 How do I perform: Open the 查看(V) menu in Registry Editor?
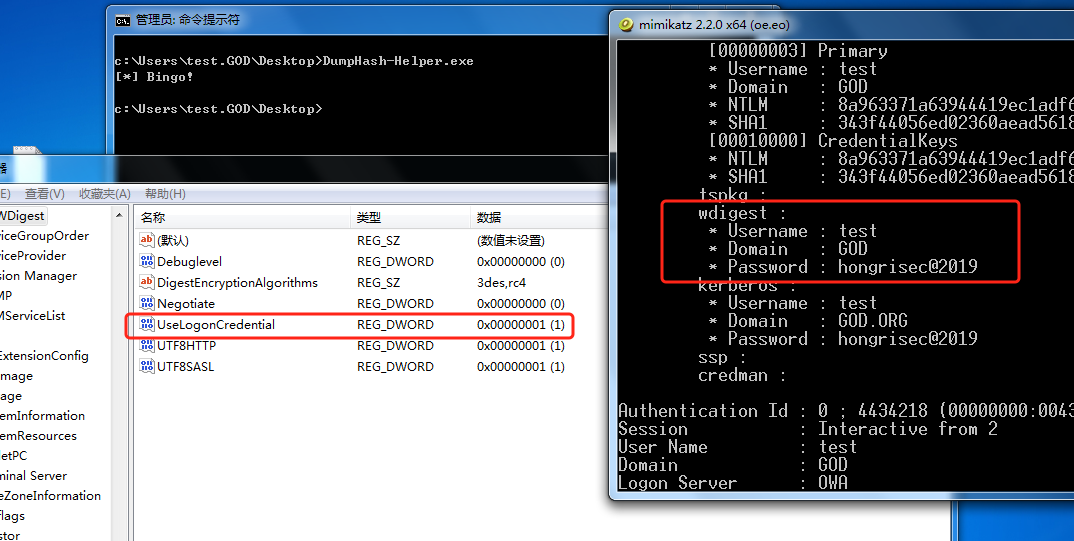pos(45,194)
